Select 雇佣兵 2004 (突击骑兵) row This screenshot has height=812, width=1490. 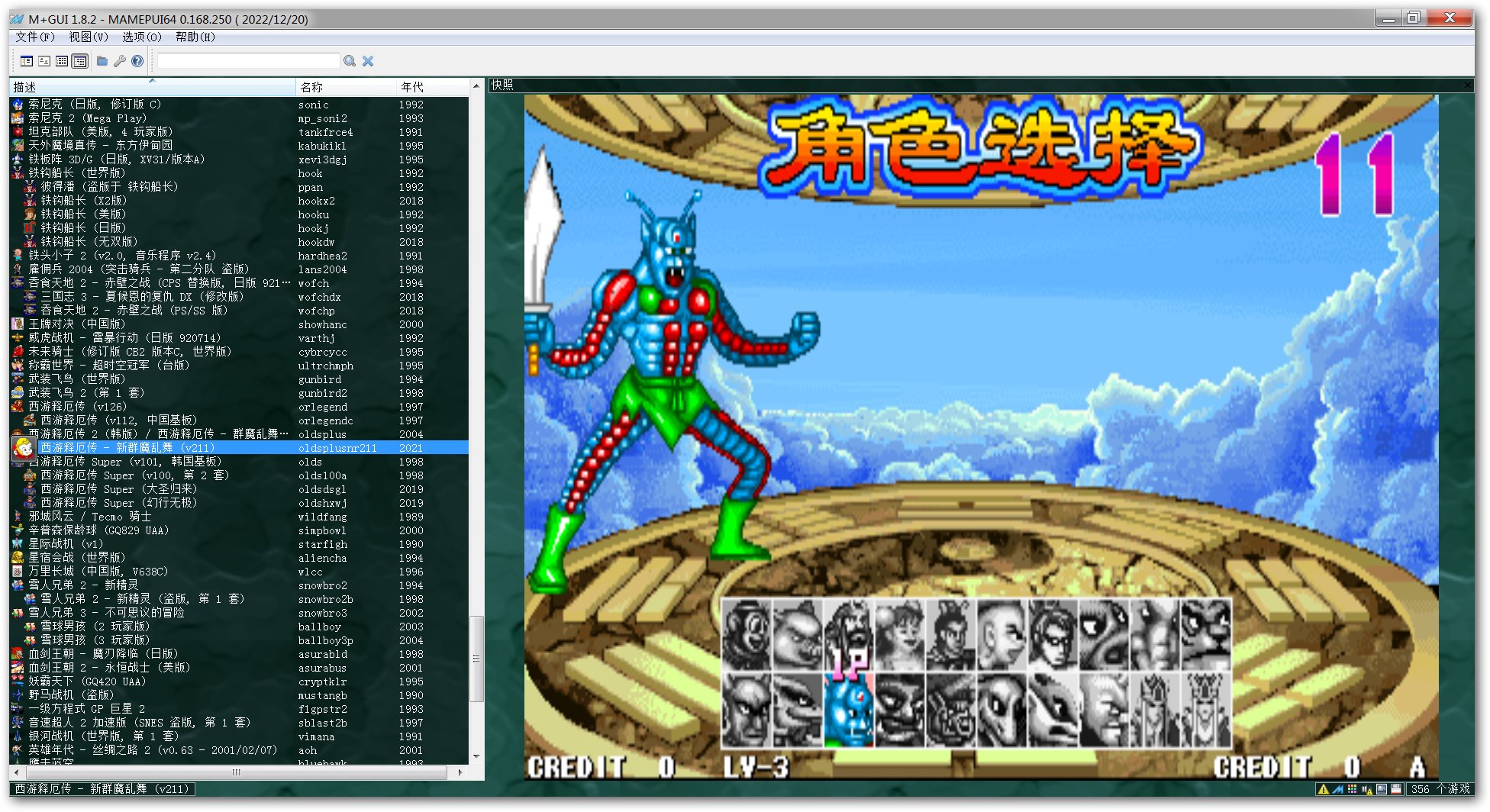[x=240, y=269]
